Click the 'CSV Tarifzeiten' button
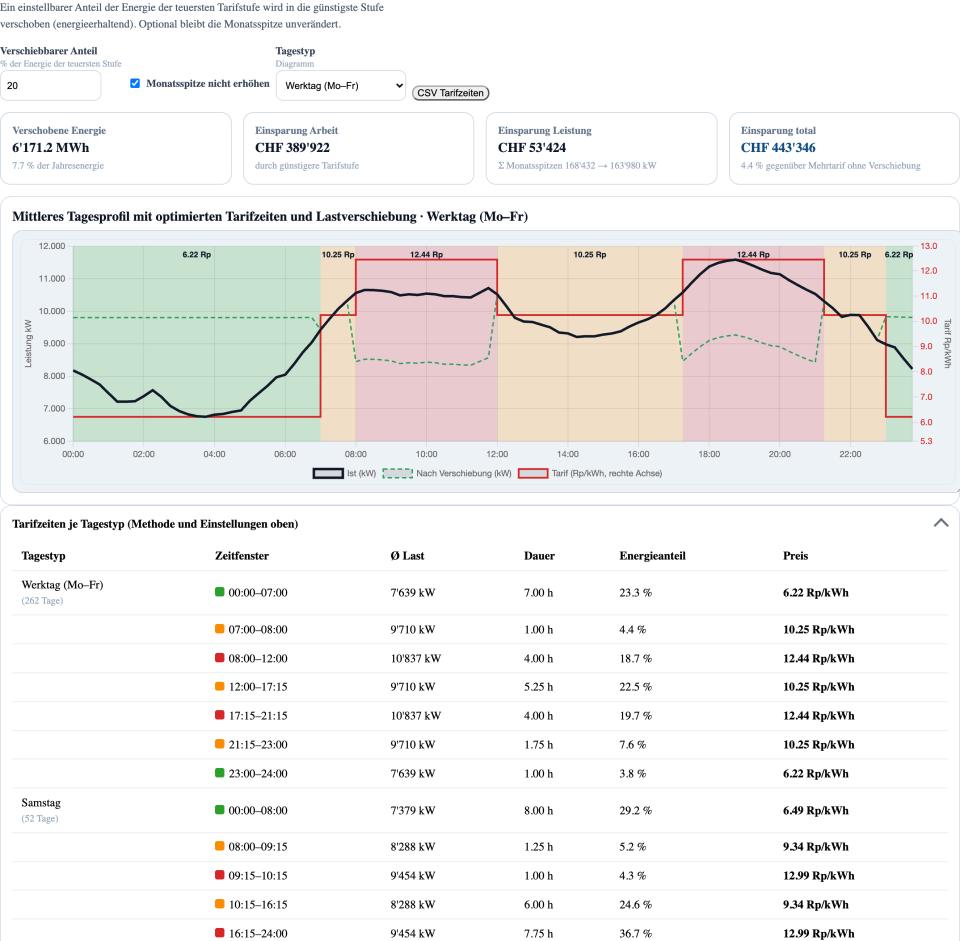Screen dimensions: 960x941 click(x=450, y=93)
